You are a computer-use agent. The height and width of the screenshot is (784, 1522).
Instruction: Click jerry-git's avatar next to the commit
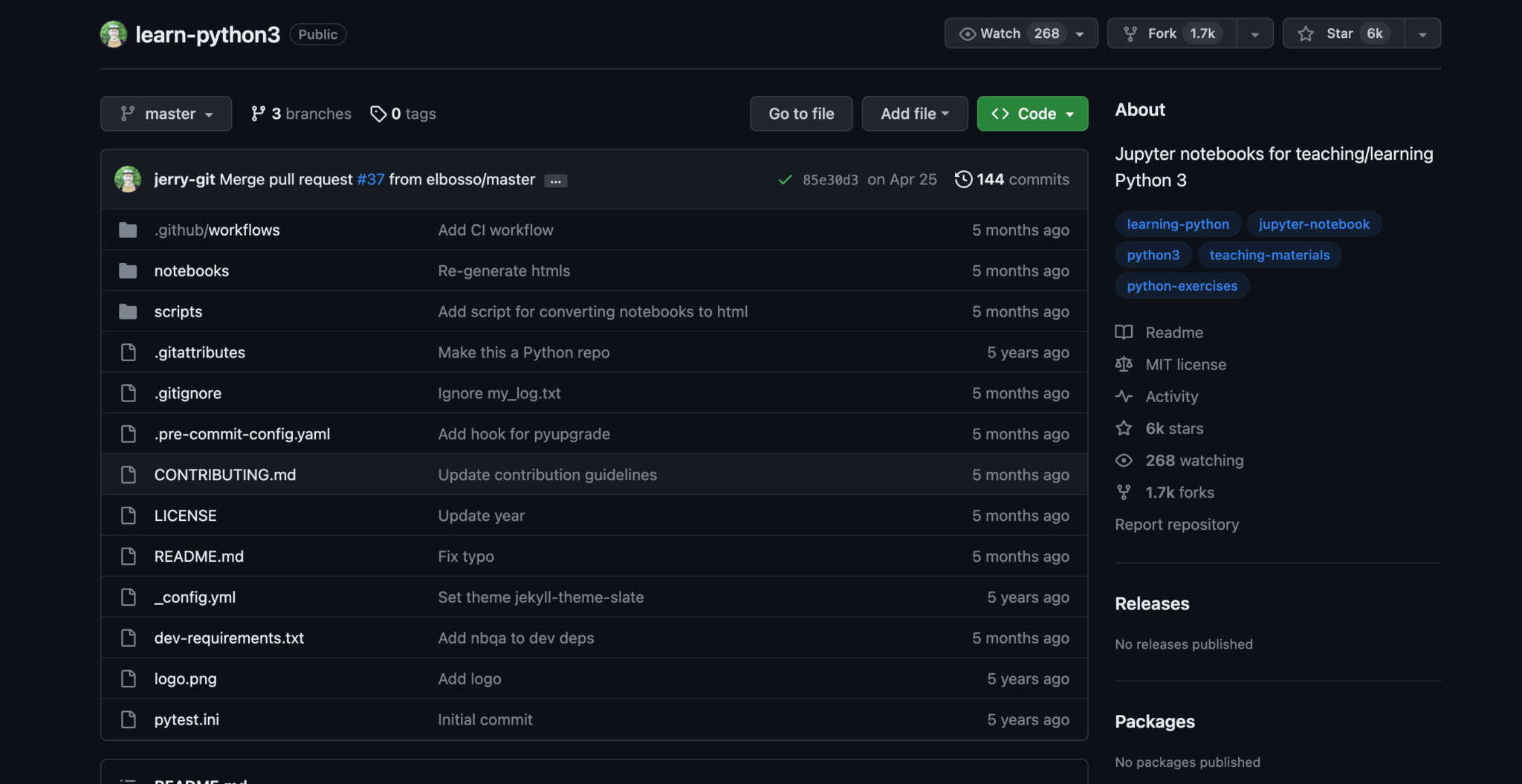point(128,179)
